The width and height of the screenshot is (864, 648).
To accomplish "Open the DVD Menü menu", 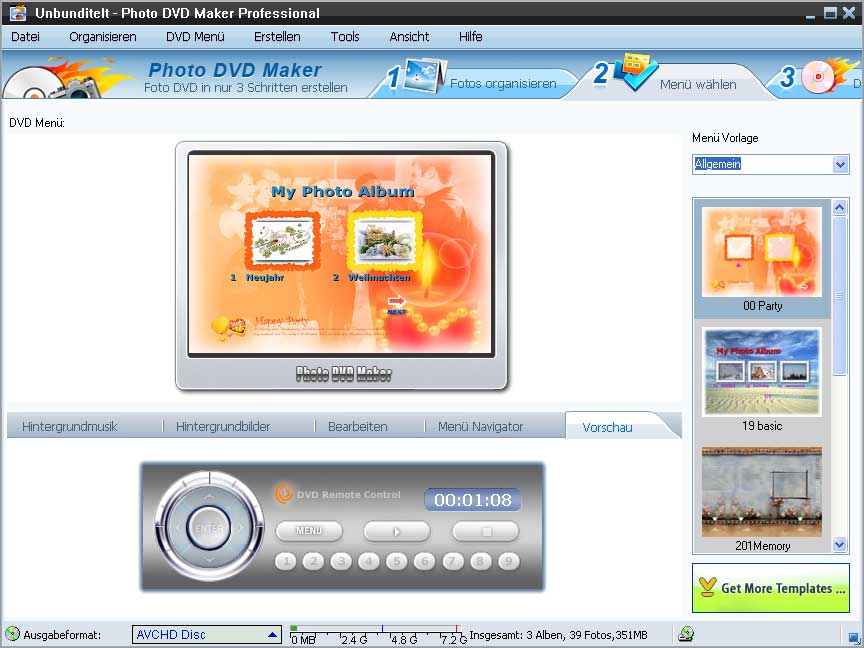I will [x=196, y=37].
